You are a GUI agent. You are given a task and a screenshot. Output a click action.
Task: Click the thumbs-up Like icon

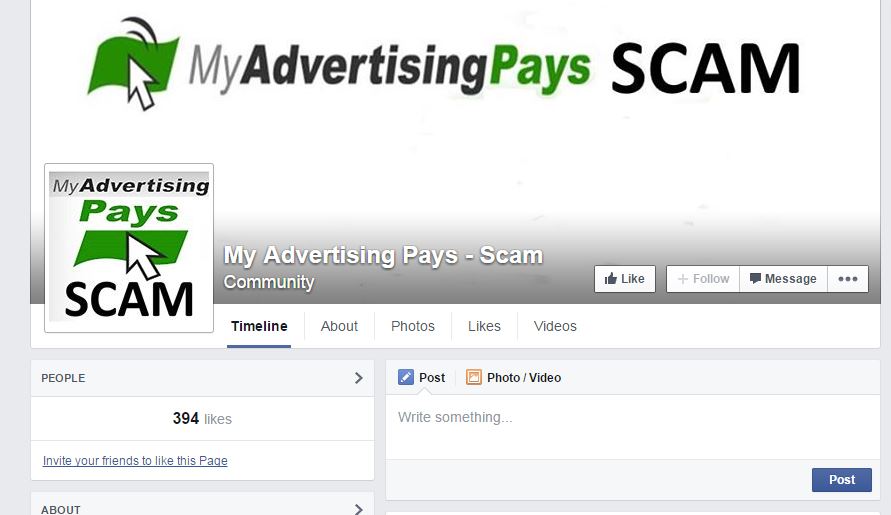611,279
